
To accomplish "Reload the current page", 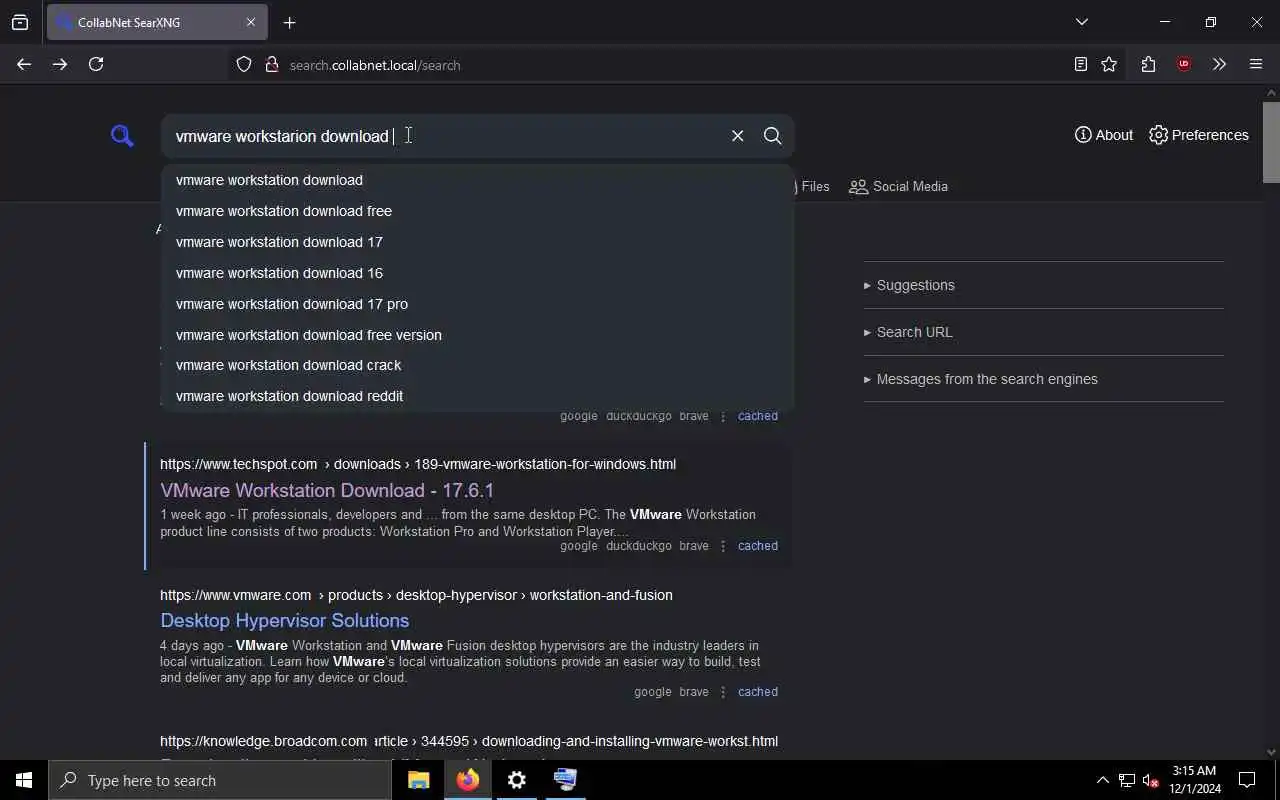I will pos(96,64).
